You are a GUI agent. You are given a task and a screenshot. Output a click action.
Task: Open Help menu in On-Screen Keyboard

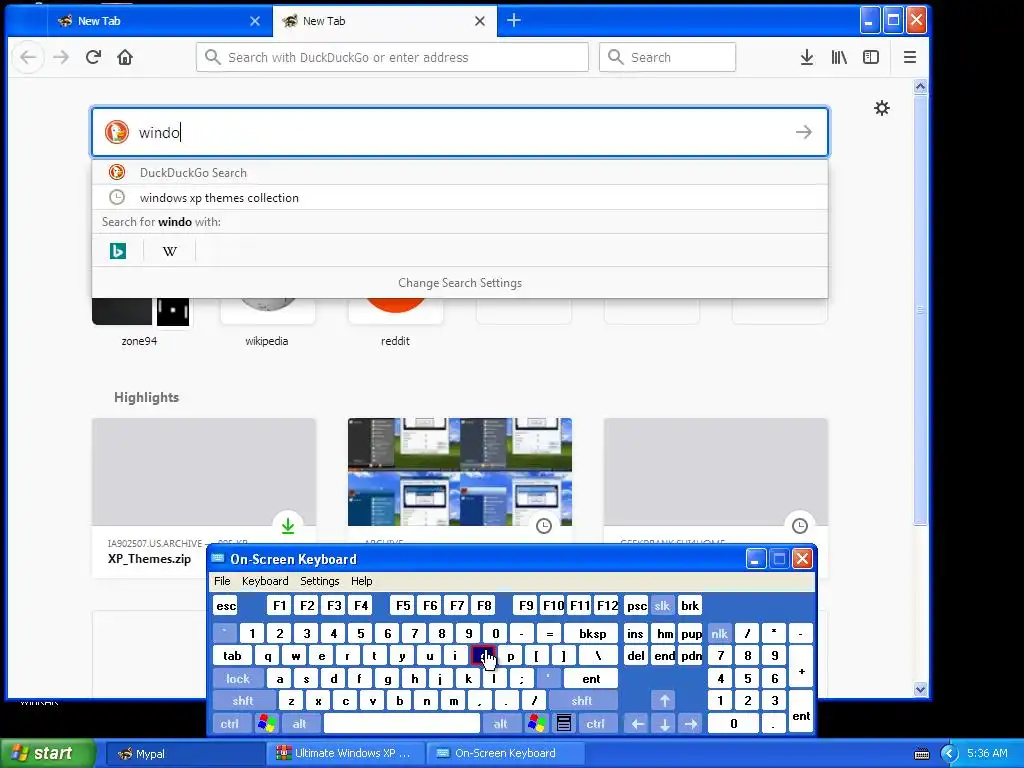pyautogui.click(x=361, y=581)
